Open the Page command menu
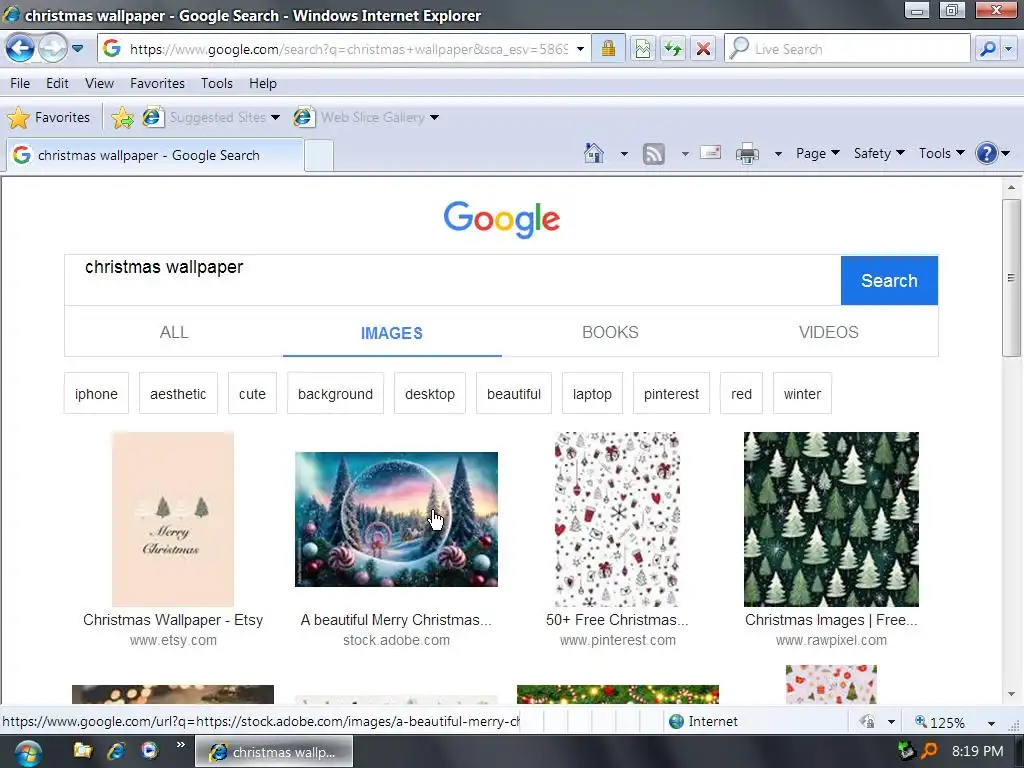This screenshot has width=1024, height=768. 817,153
